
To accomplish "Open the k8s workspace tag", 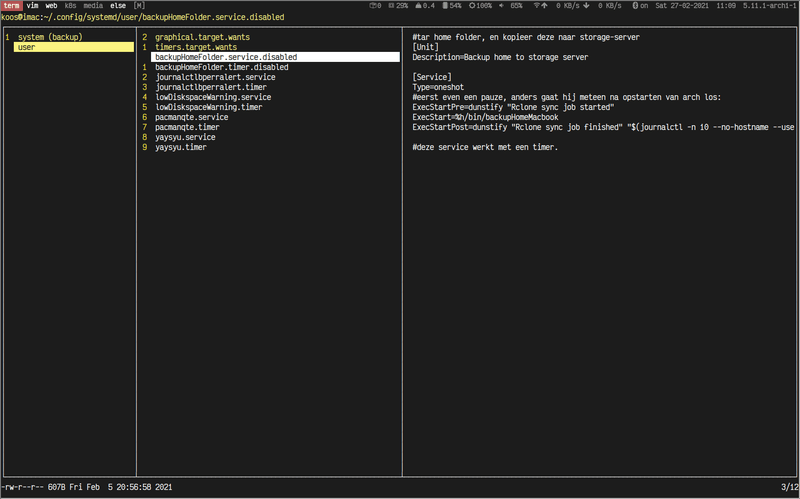I will [71, 6].
